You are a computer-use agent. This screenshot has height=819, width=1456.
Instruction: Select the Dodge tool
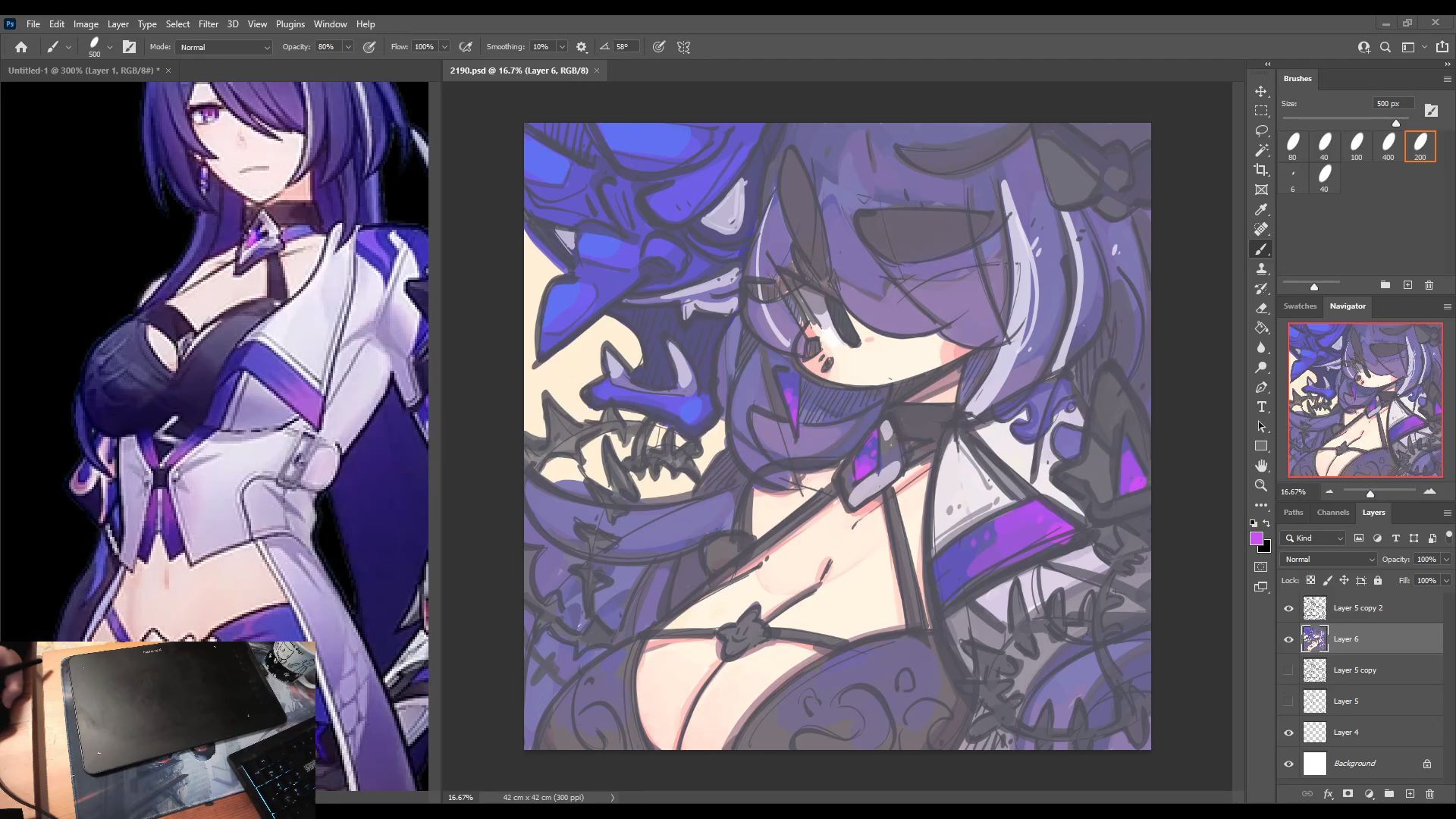(x=1261, y=367)
